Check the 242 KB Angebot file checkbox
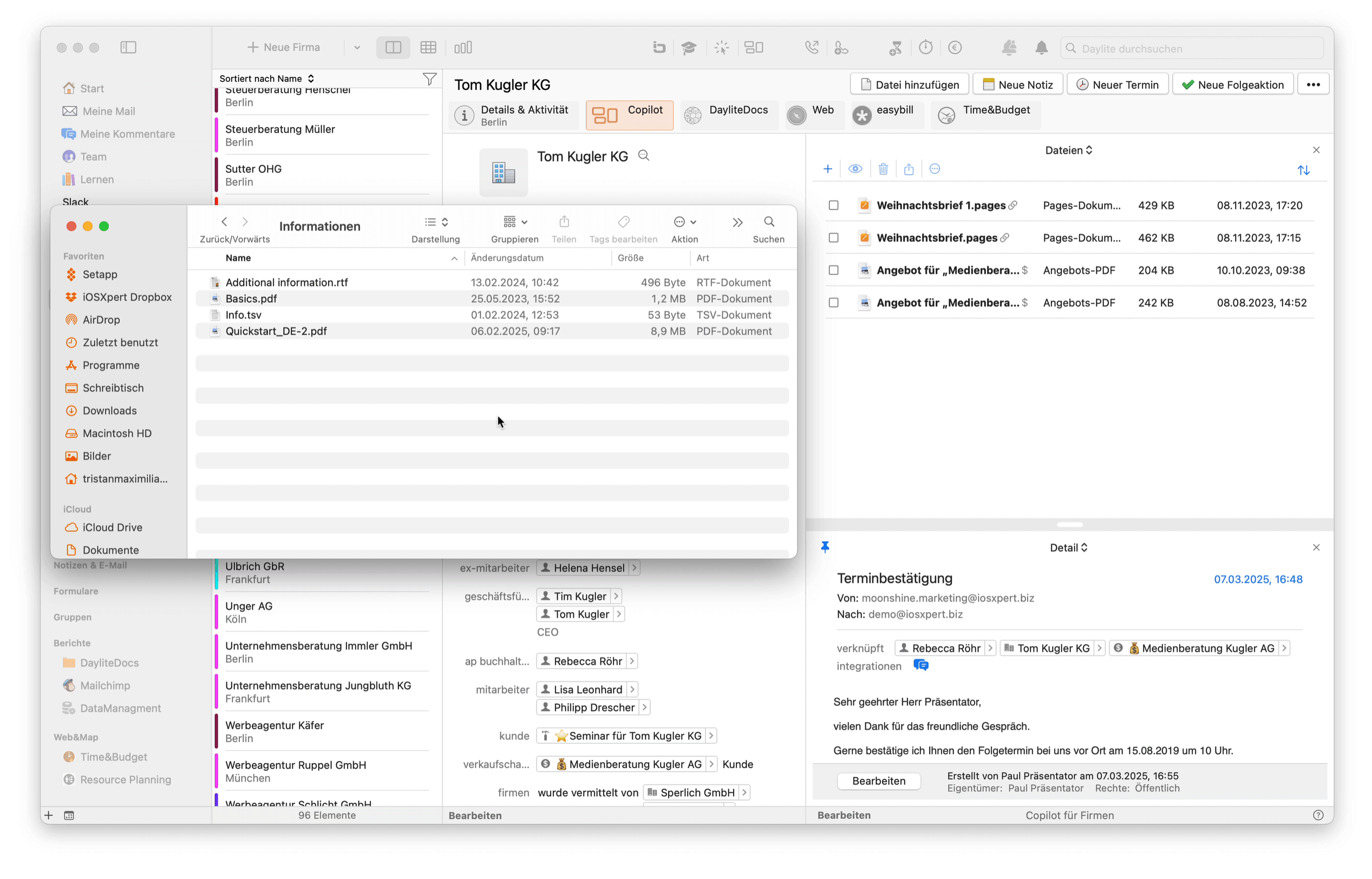The height and width of the screenshot is (879, 1372). pos(833,303)
